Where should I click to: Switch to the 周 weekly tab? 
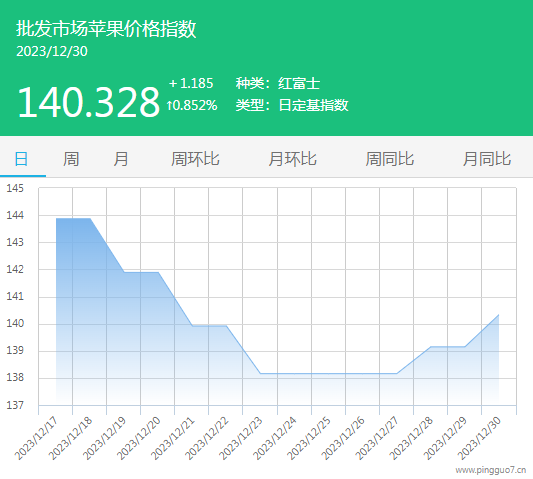coord(71,159)
